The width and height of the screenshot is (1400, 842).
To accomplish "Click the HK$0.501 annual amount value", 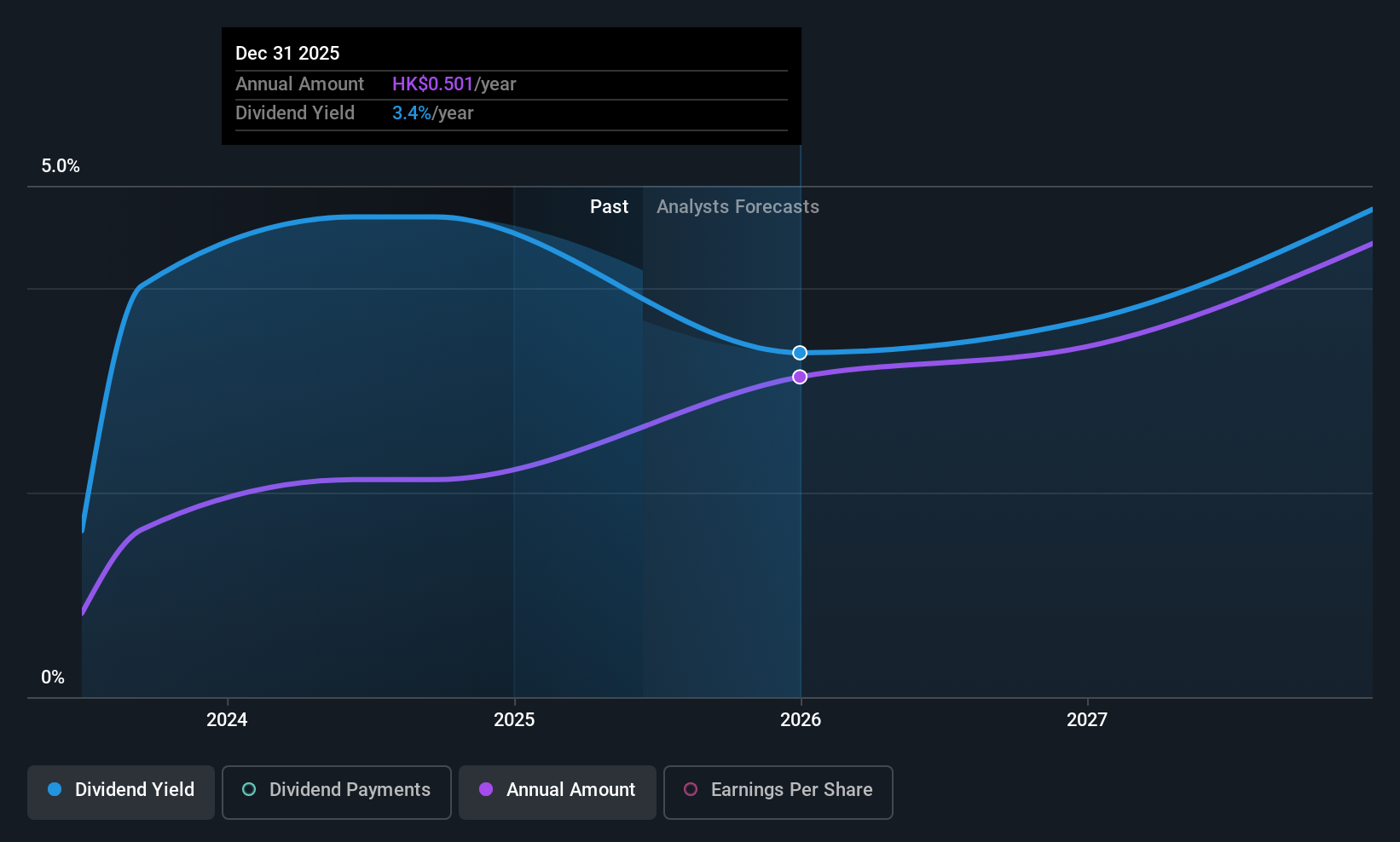I will coord(432,84).
